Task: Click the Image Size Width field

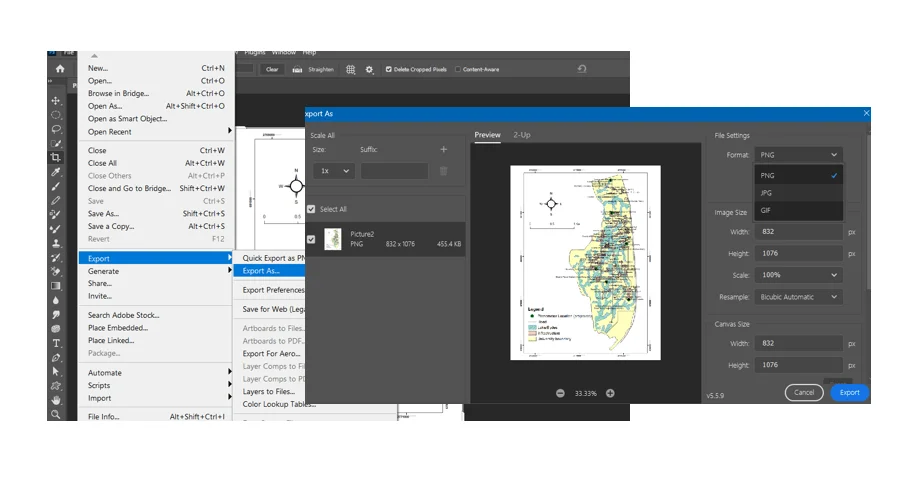Action: [x=799, y=232]
